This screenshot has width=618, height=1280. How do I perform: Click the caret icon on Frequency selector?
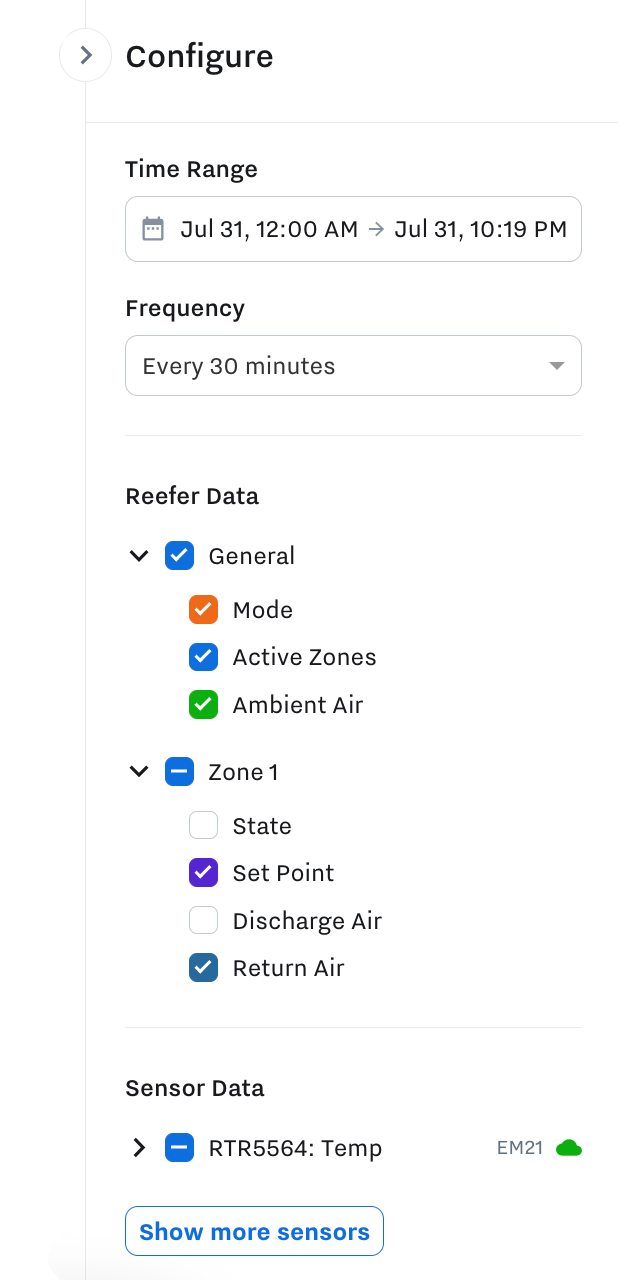(556, 366)
